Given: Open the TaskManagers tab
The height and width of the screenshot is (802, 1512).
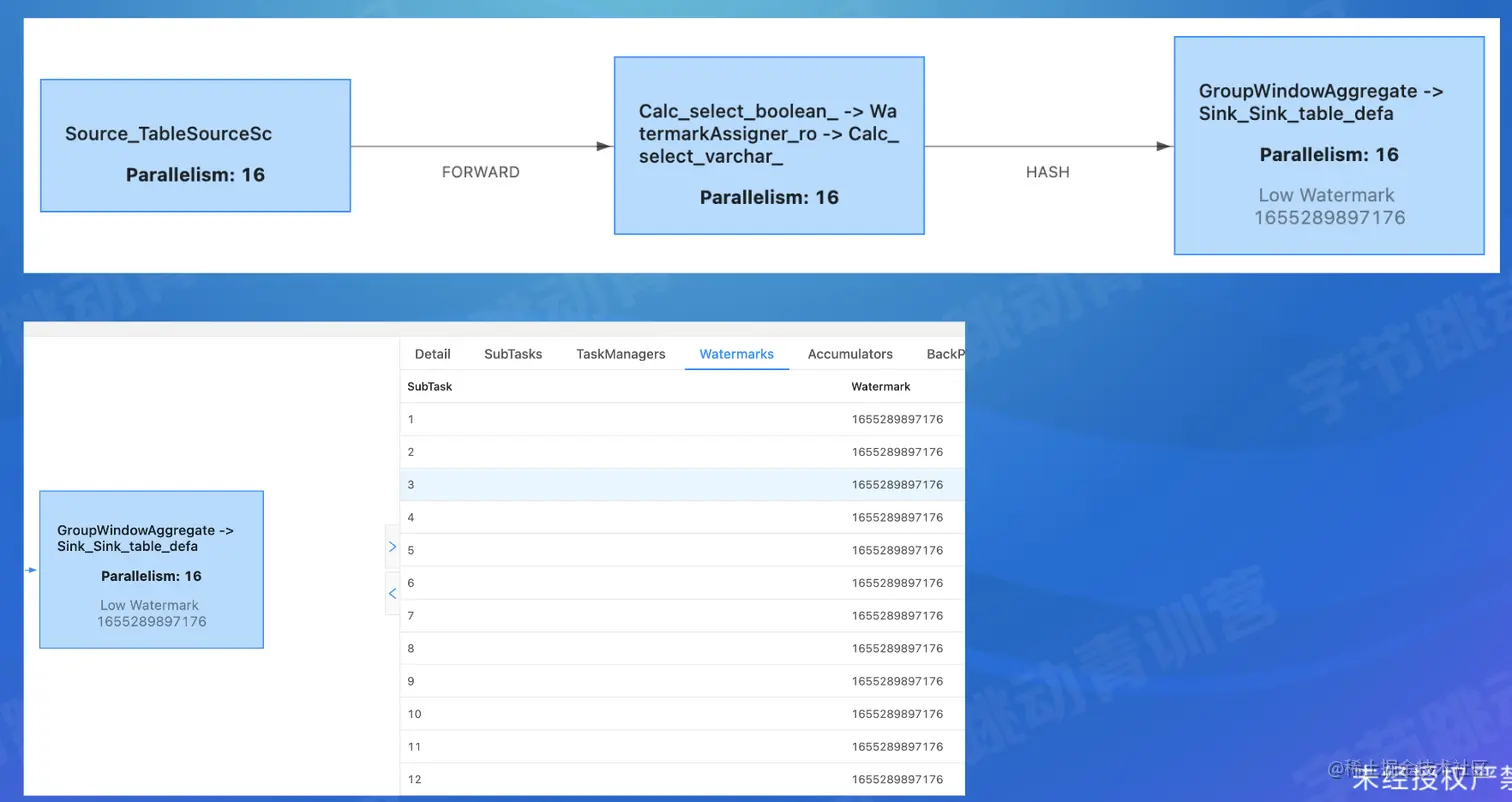Looking at the screenshot, I should (x=621, y=354).
